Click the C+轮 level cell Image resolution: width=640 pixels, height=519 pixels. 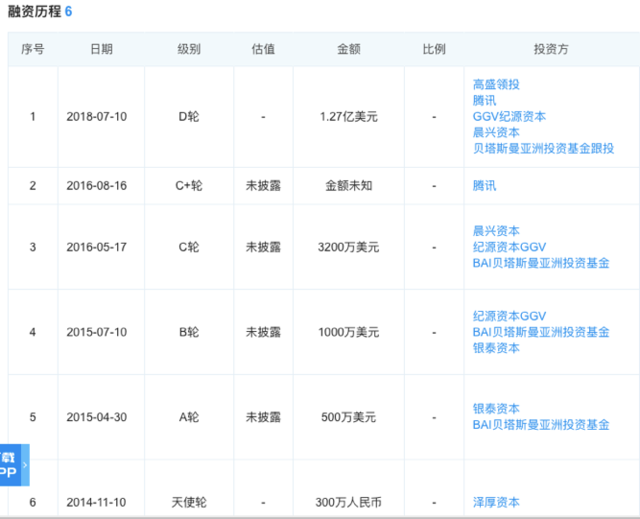pos(189,186)
